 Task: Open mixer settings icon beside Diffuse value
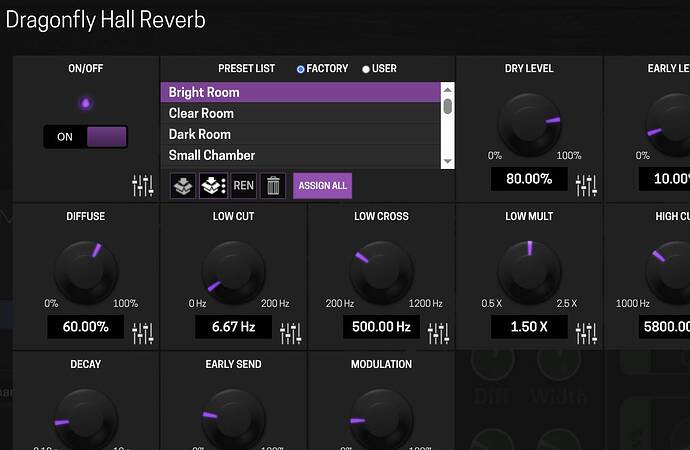click(143, 333)
